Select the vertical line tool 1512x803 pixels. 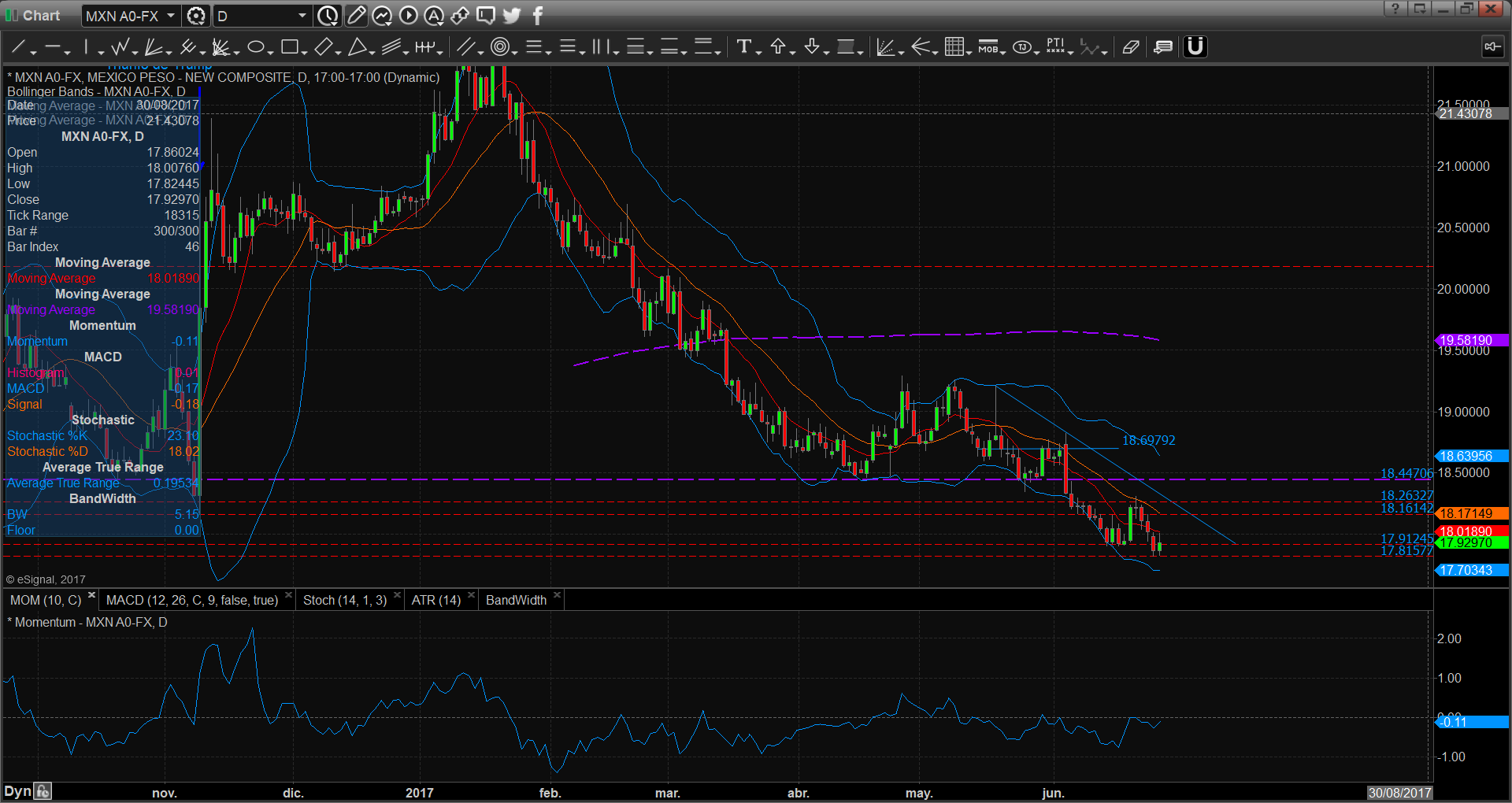point(86,47)
